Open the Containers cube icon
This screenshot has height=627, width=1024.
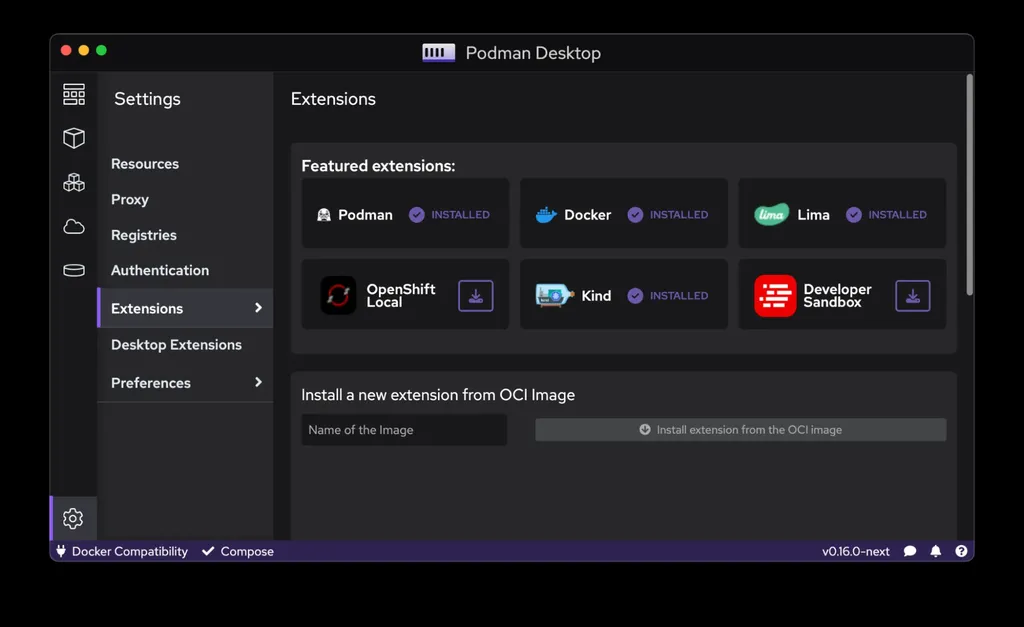(x=74, y=138)
